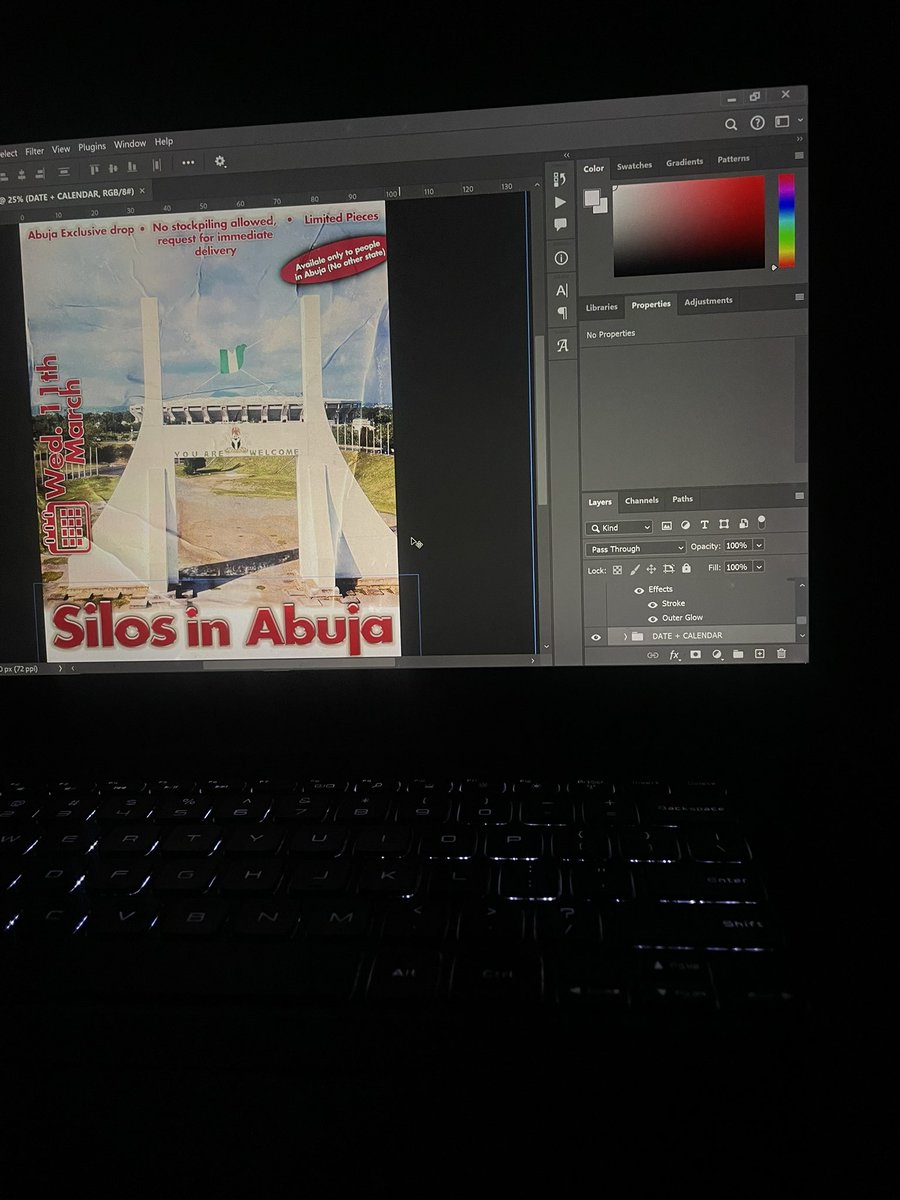Viewport: 900px width, 1200px height.
Task: Click the search magnifier icon
Action: [x=731, y=124]
